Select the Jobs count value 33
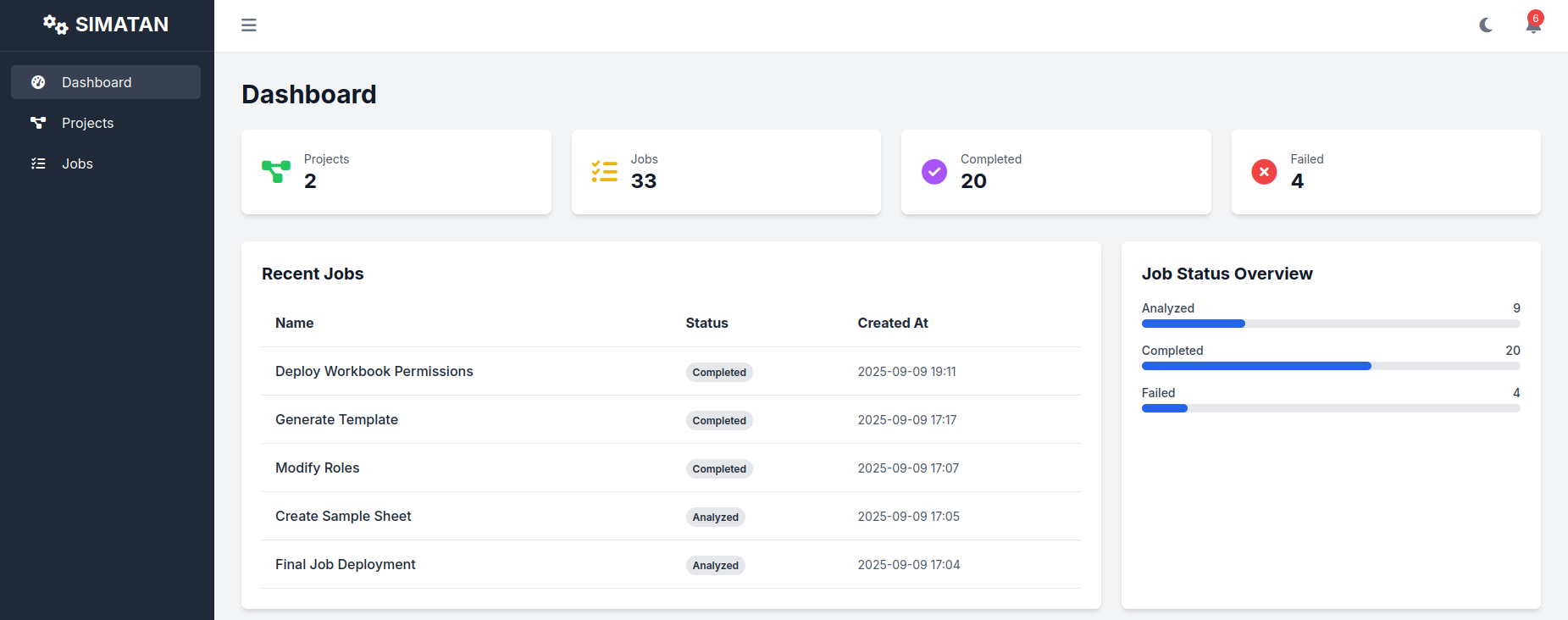Image resolution: width=1568 pixels, height=620 pixels. (x=644, y=181)
